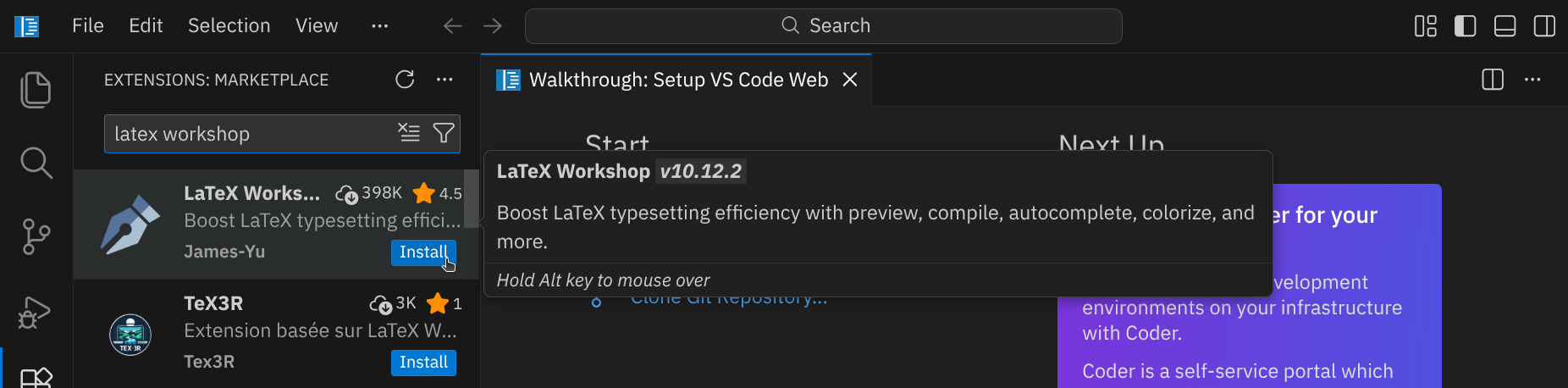Clear extensions search results

409,133
